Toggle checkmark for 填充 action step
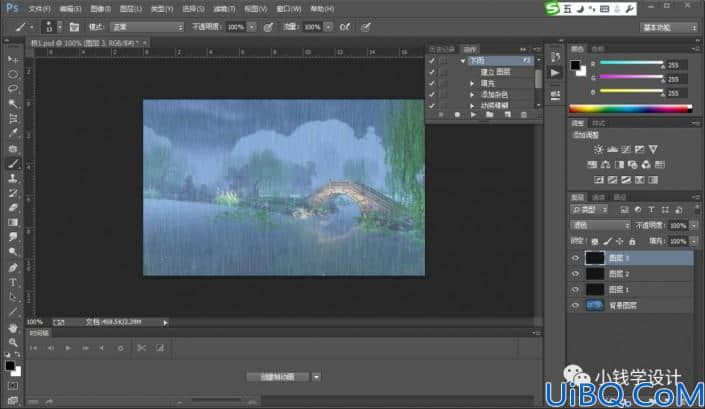Screen dimensions: 705x409 (x=432, y=83)
